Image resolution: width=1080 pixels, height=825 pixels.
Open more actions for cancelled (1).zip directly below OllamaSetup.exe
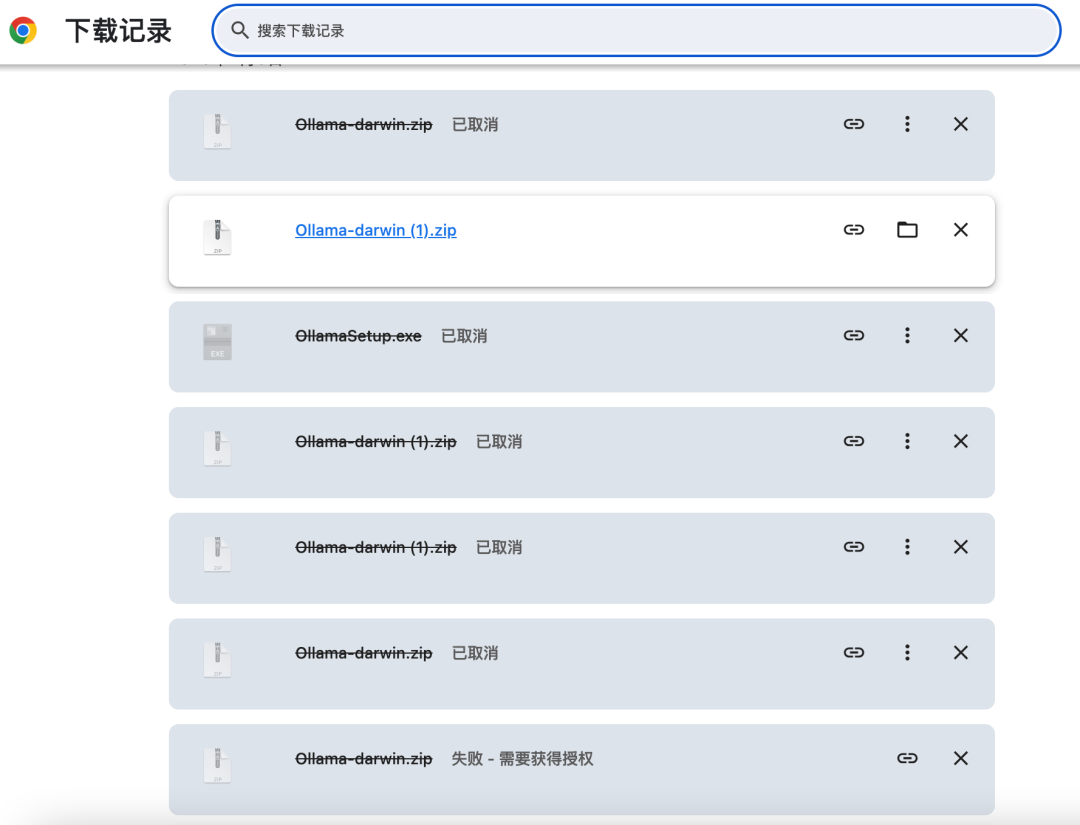(907, 441)
